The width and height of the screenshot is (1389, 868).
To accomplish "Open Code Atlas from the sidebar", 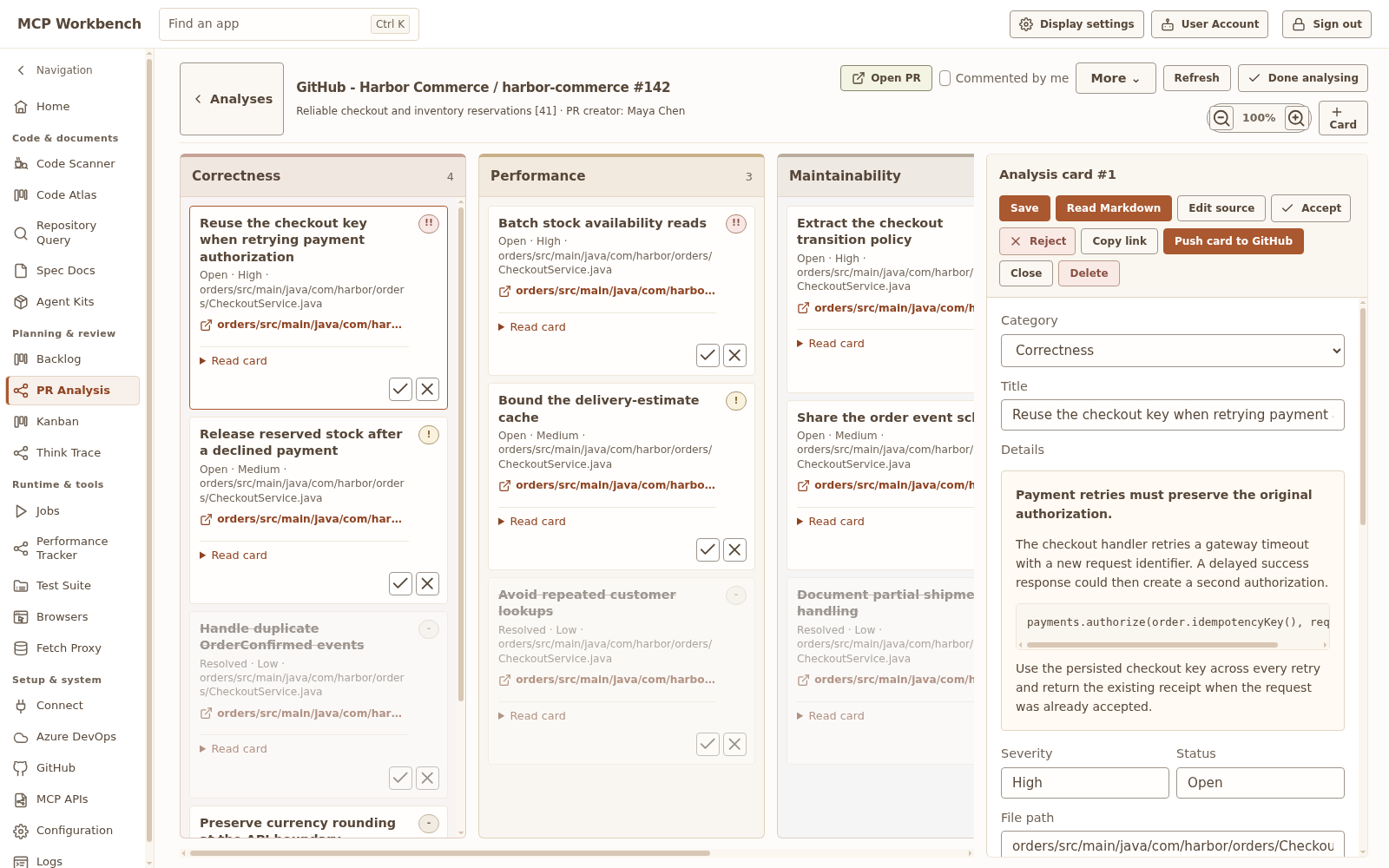I will point(73,195).
